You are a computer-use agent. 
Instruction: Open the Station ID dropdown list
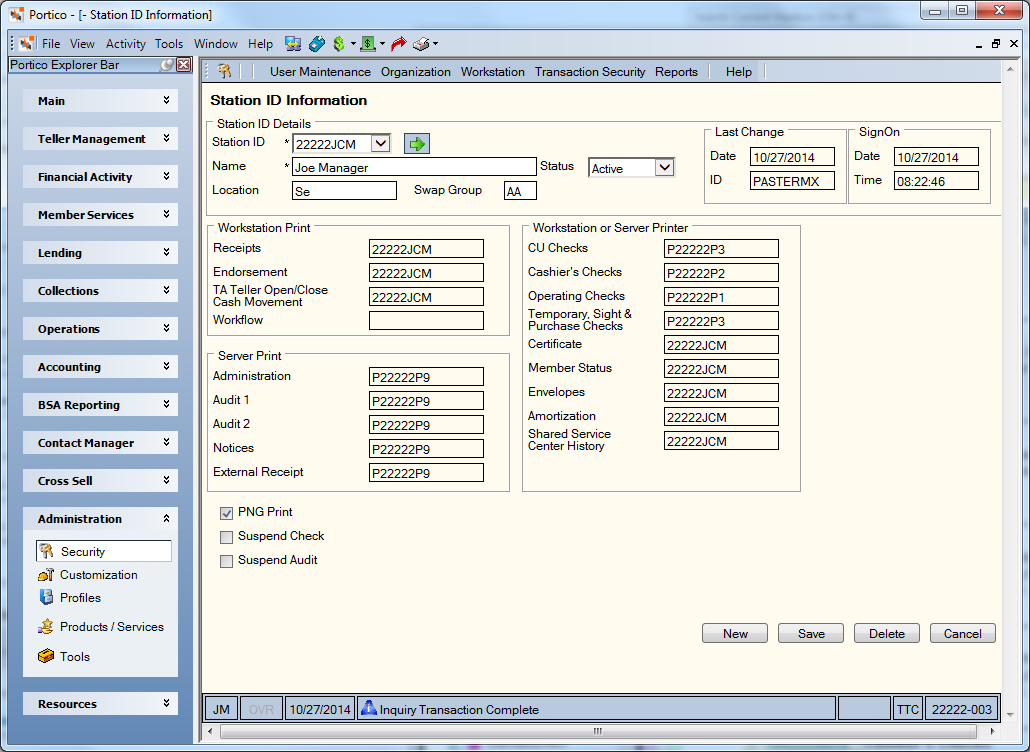(380, 143)
